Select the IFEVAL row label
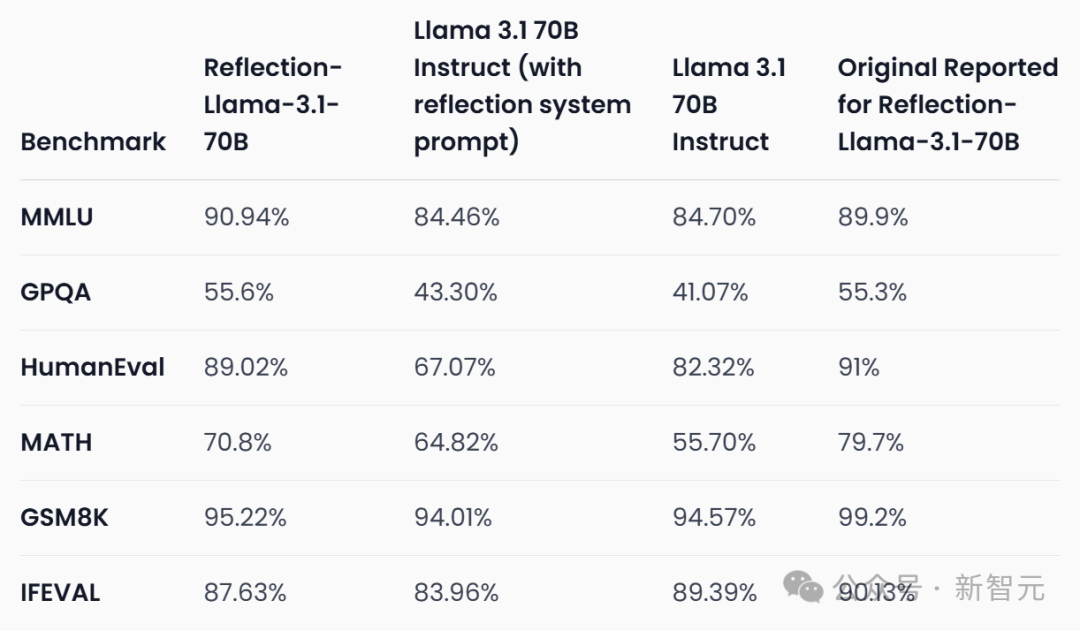1080x631 pixels. (x=60, y=592)
